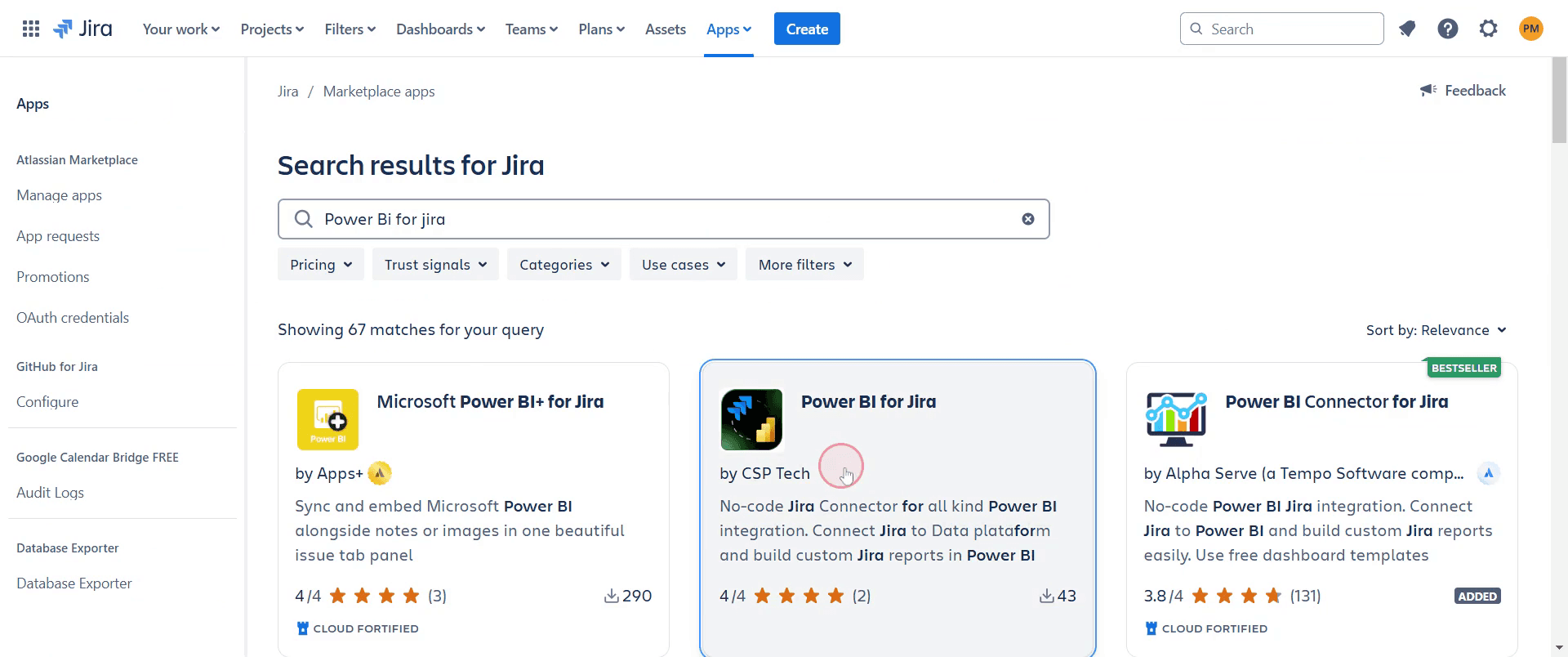Click the star rating on Power BI for Jira
This screenshot has height=657, width=1568.
[799, 596]
